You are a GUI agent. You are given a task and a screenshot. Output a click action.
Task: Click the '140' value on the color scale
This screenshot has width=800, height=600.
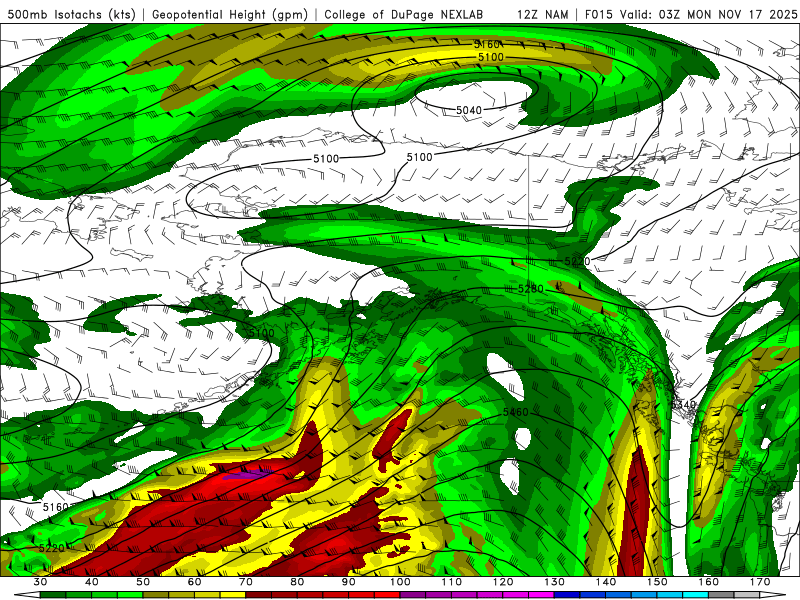tap(606, 582)
